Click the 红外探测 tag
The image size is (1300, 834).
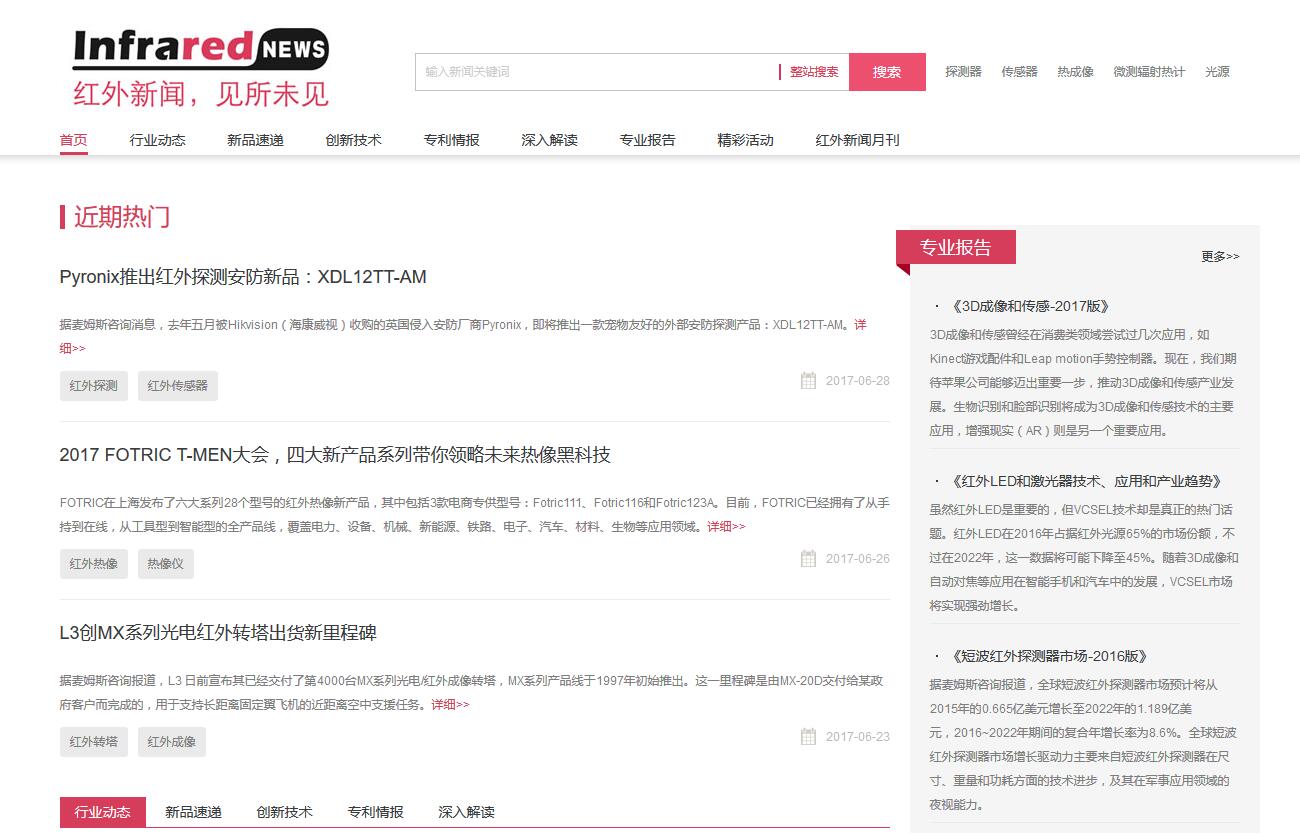point(94,386)
